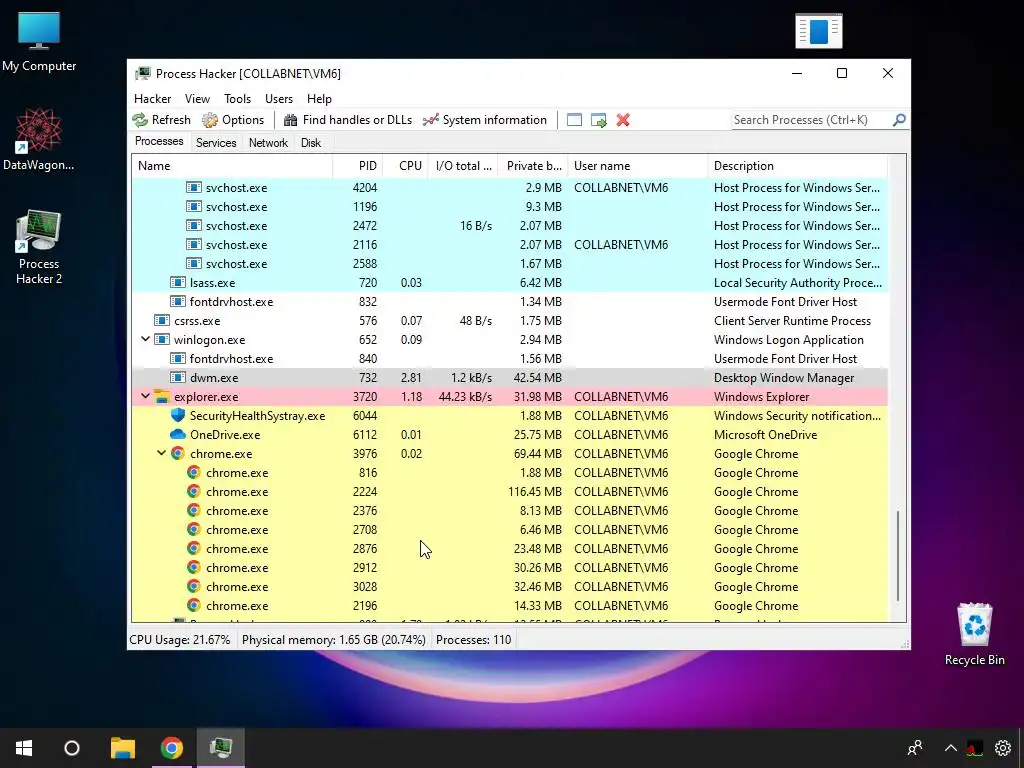This screenshot has width=1024, height=768.
Task: Select chrome.exe with PID 2876
Action: click(x=509, y=549)
